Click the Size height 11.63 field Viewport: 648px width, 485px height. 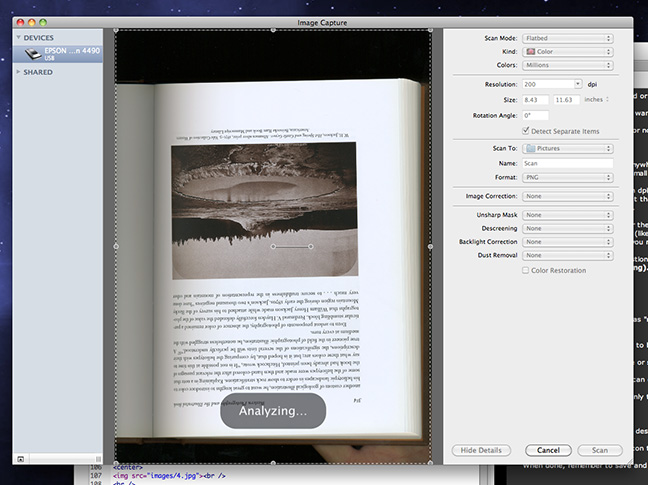tap(567, 100)
